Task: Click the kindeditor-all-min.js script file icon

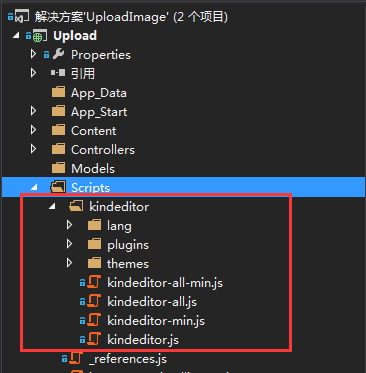Action: (x=94, y=283)
